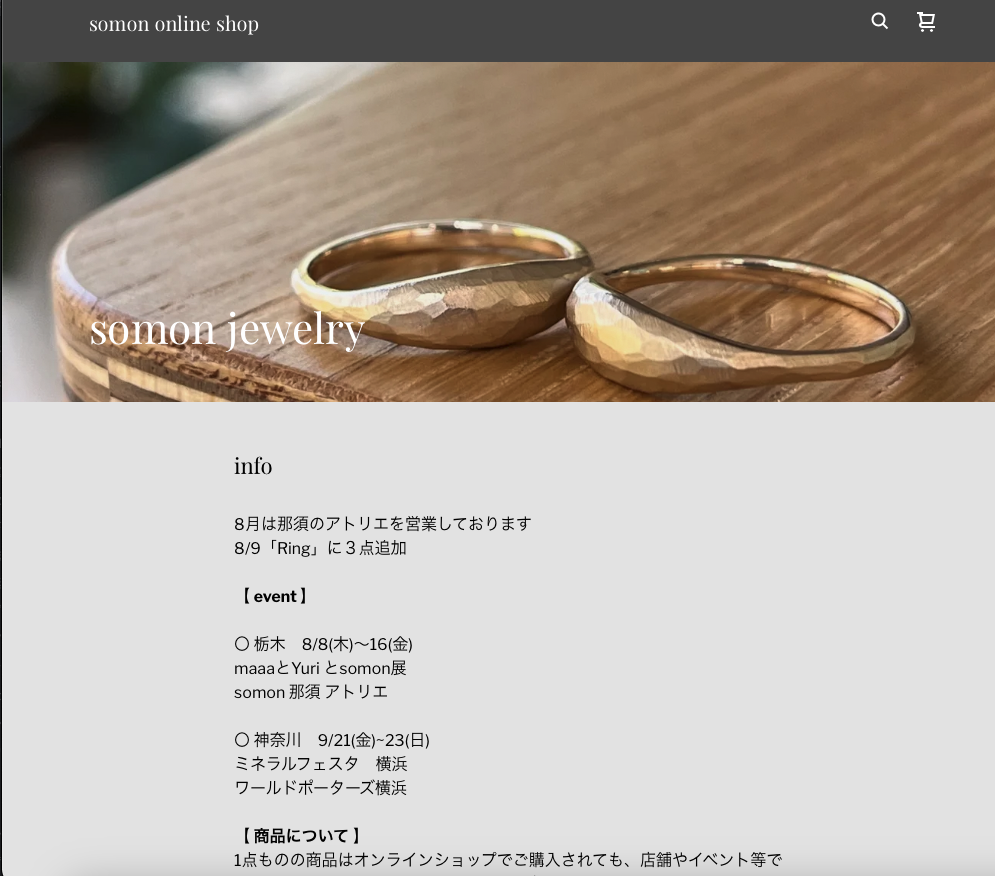Open the shopping cart icon
The width and height of the screenshot is (995, 876).
point(926,22)
